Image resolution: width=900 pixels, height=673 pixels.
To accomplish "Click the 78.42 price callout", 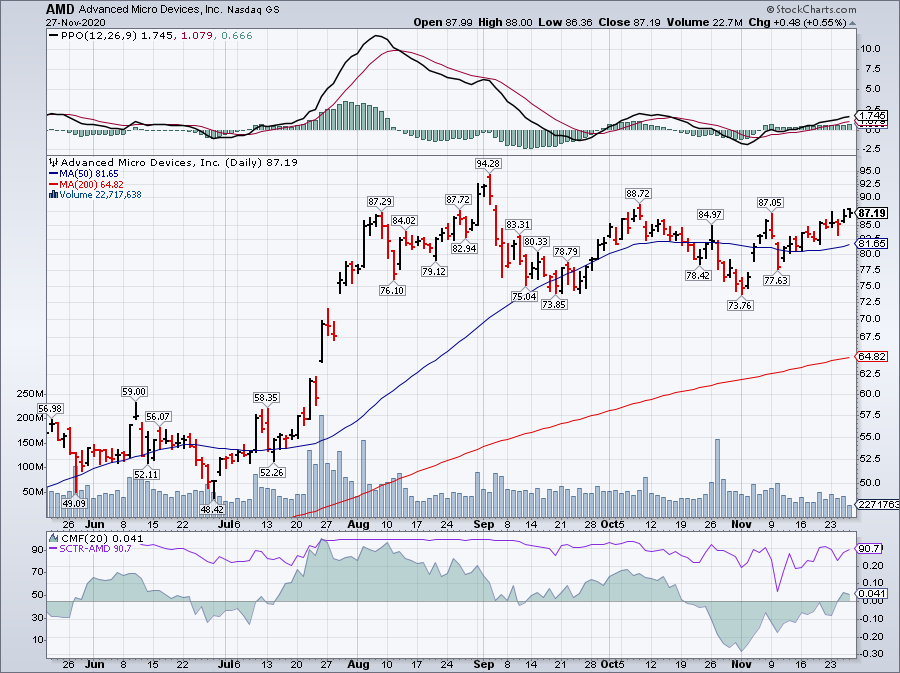I will point(698,275).
